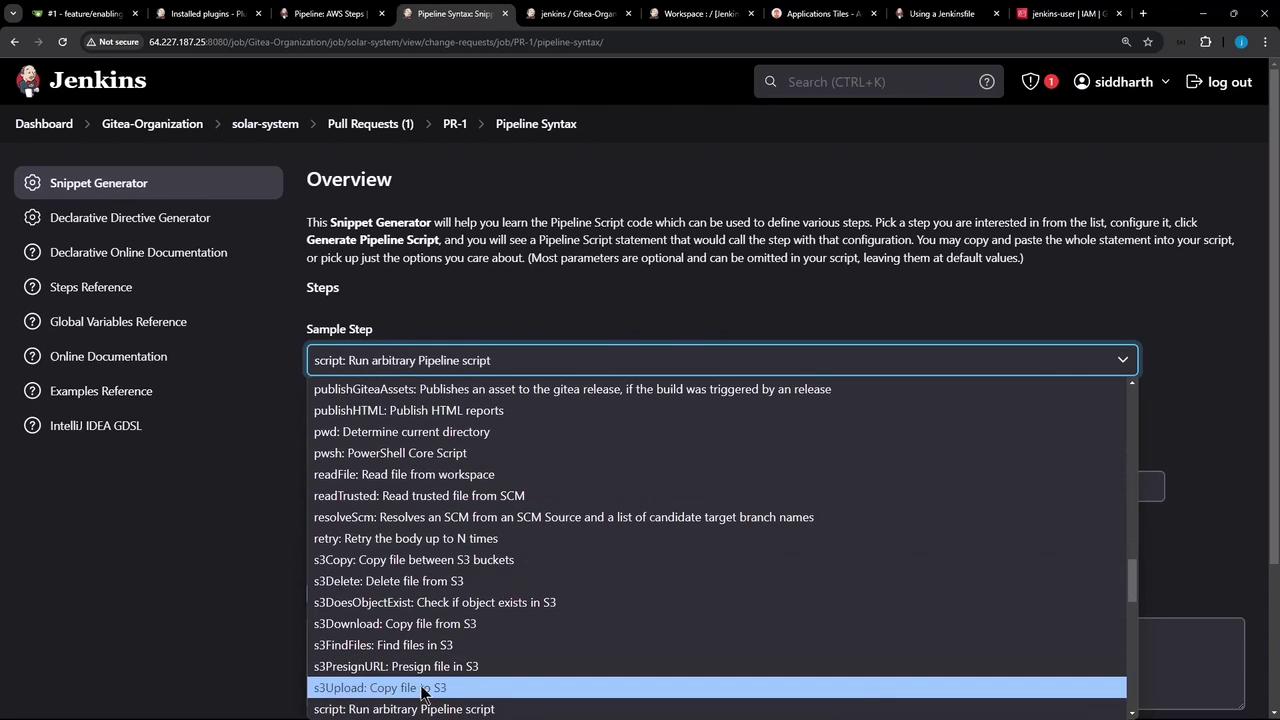Bookmark this page with the star icon
Screen dimensions: 1280x720
[x=1148, y=42]
